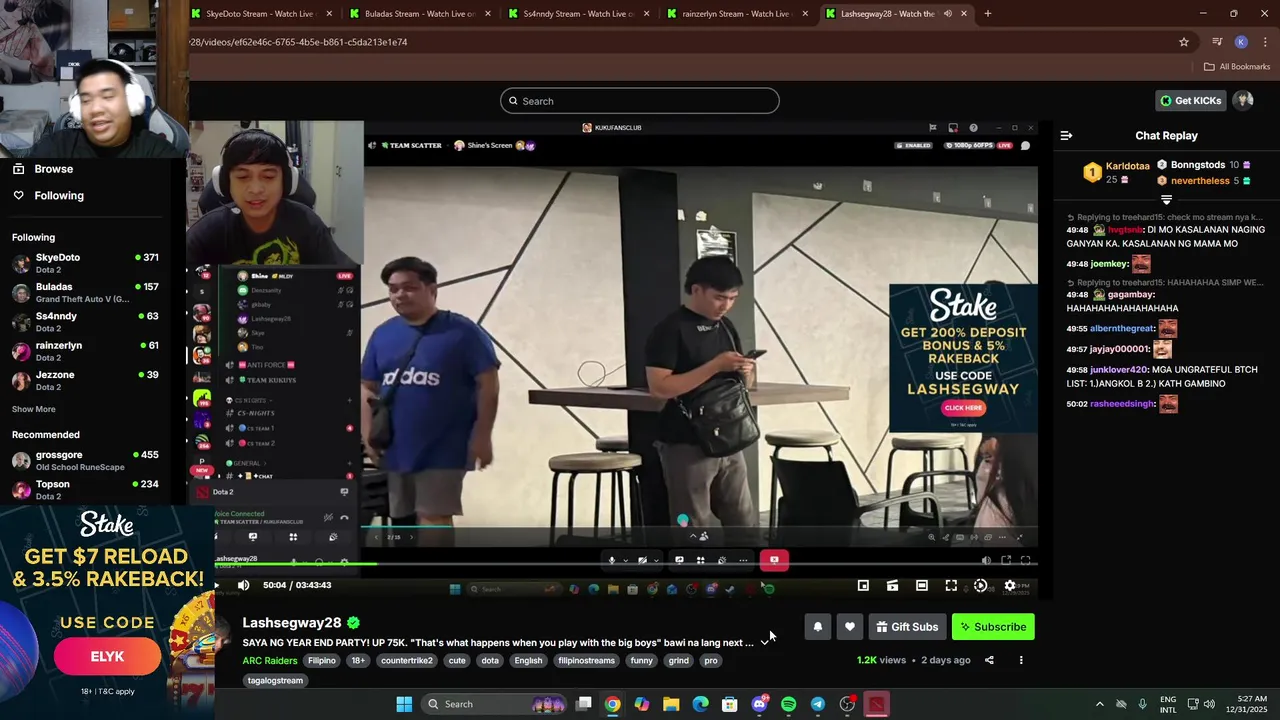Open the Chrome menu (three dots)
The image size is (1280, 720).
click(1265, 42)
